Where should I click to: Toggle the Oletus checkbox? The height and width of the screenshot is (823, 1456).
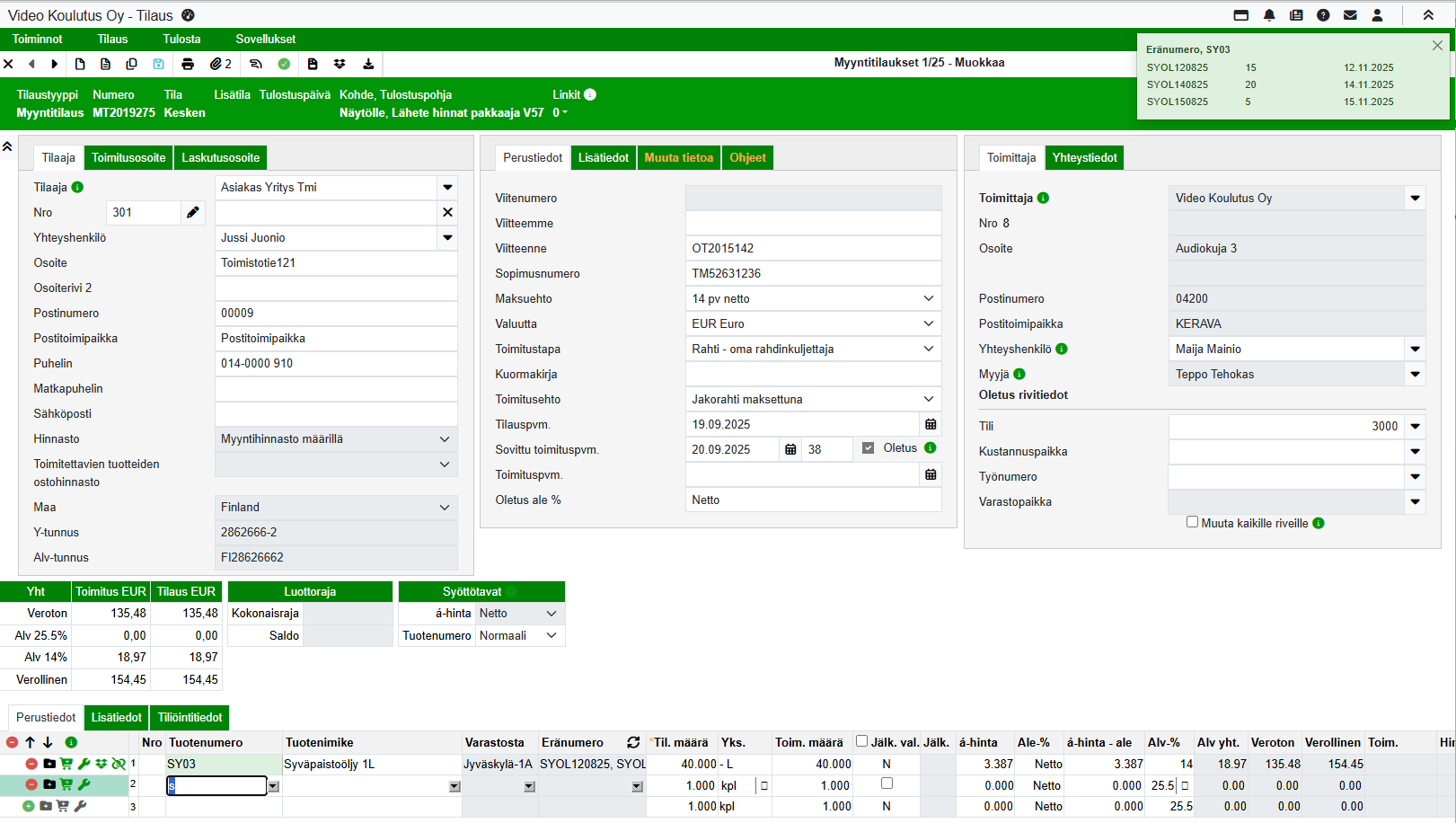868,448
